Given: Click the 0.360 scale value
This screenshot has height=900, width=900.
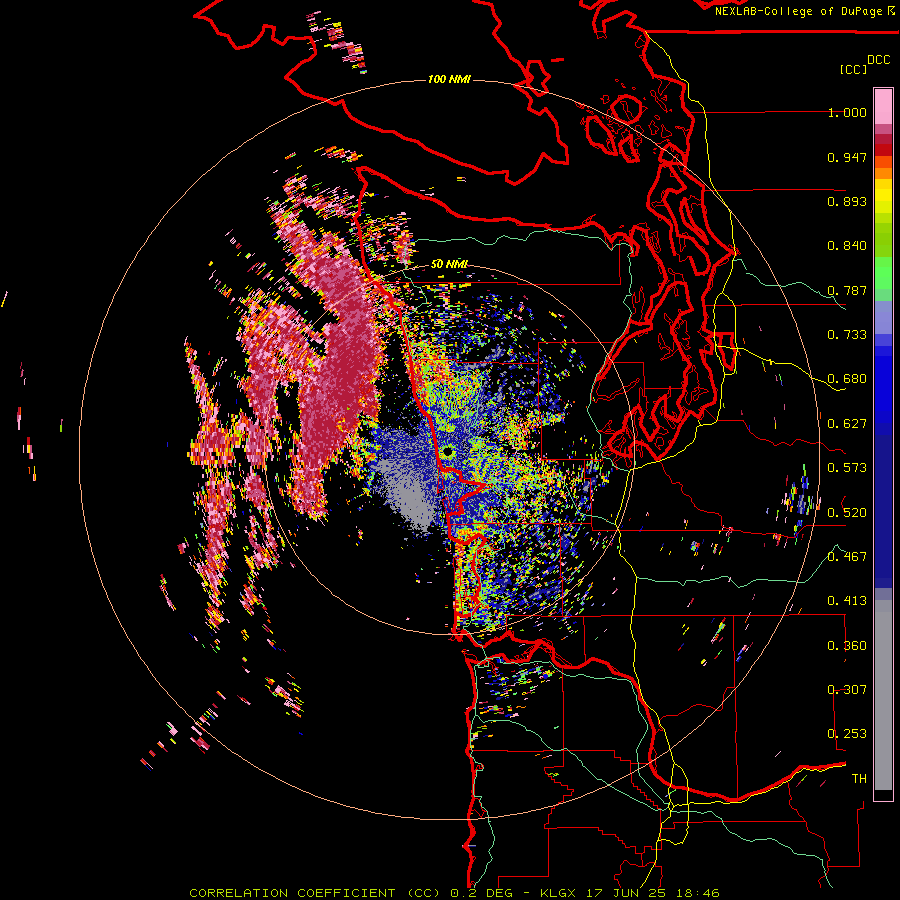Looking at the screenshot, I should click(847, 646).
